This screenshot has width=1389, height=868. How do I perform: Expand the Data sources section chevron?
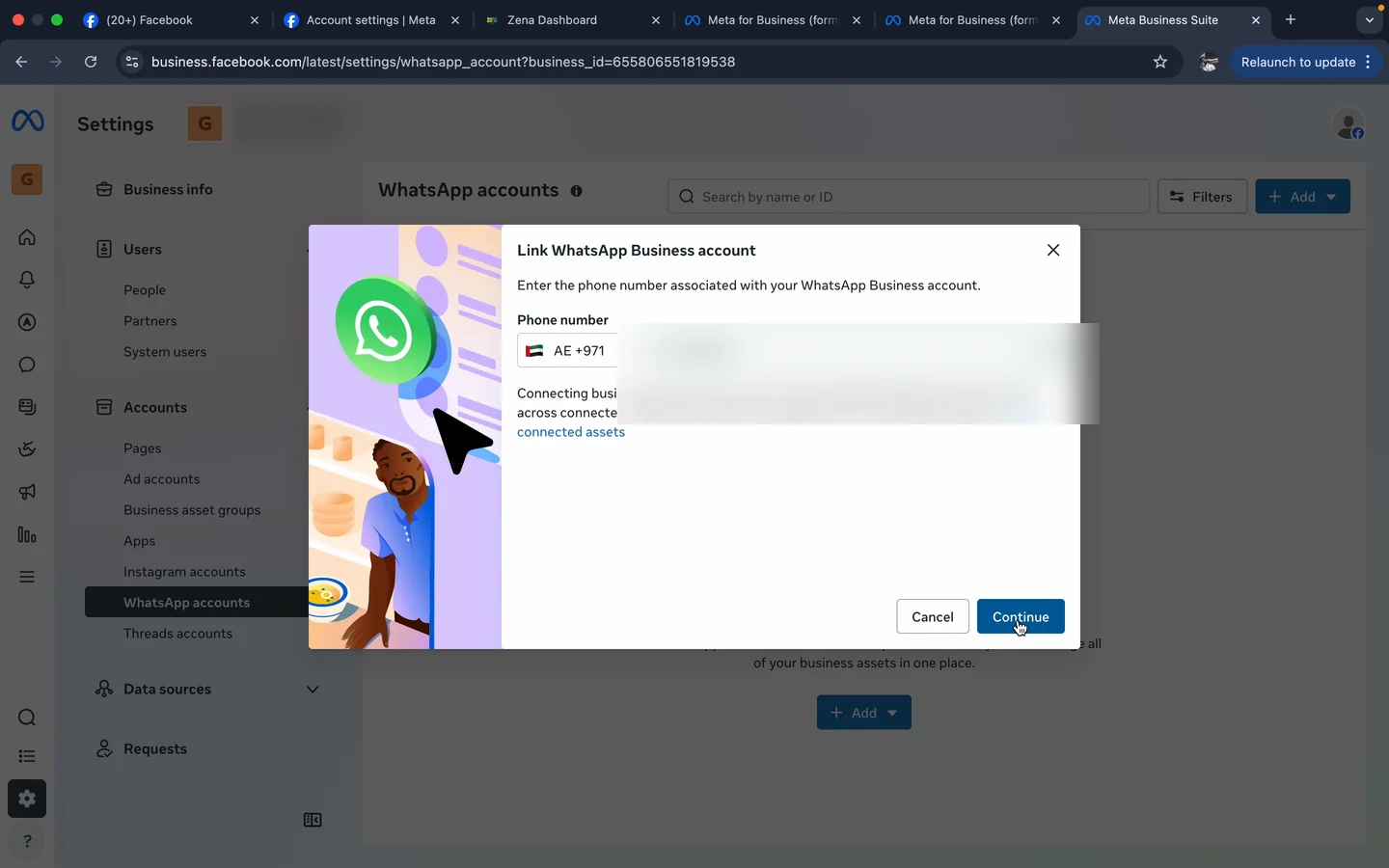point(313,690)
